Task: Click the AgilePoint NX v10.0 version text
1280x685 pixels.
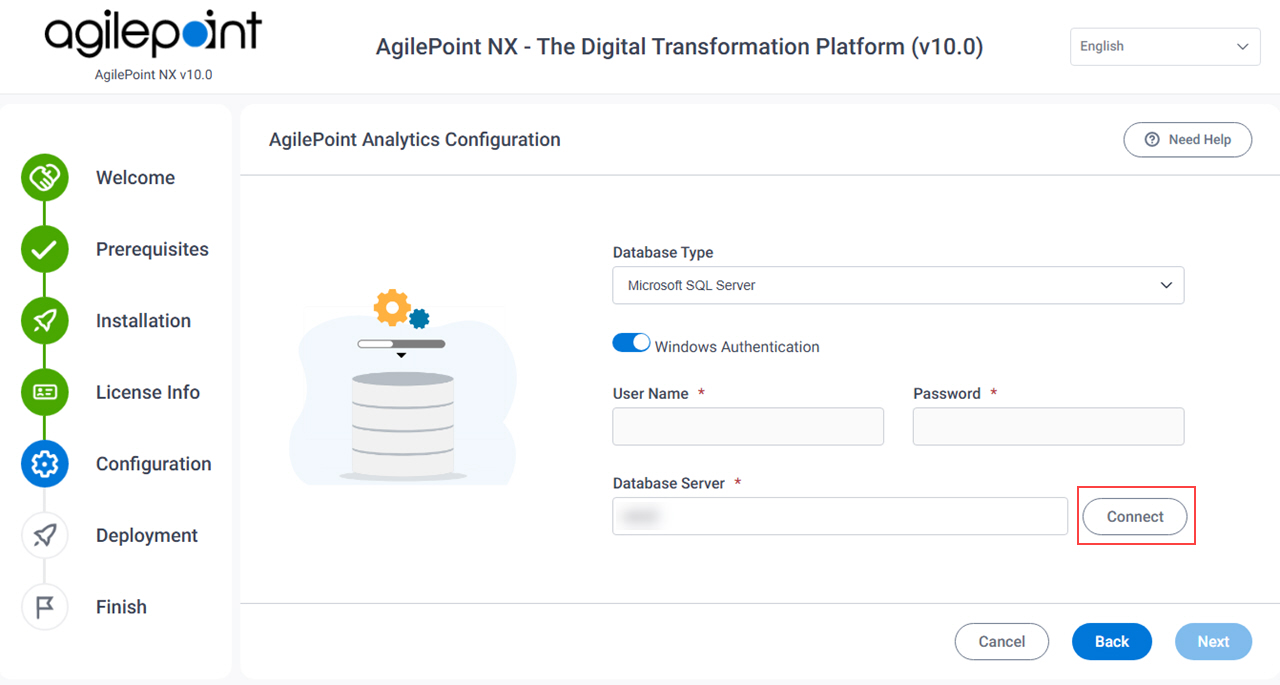Action: [x=153, y=75]
